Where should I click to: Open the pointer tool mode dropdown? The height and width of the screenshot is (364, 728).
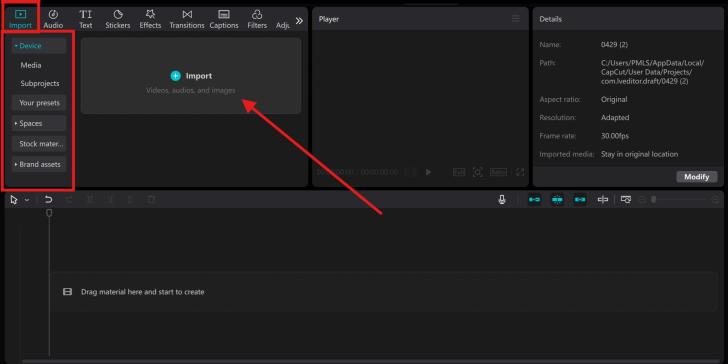click(27, 200)
